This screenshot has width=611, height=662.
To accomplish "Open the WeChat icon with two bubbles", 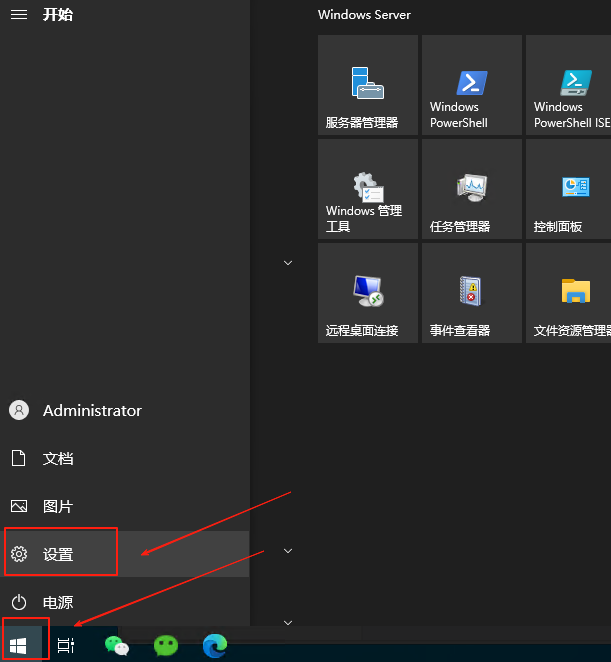I will pyautogui.click(x=117, y=646).
